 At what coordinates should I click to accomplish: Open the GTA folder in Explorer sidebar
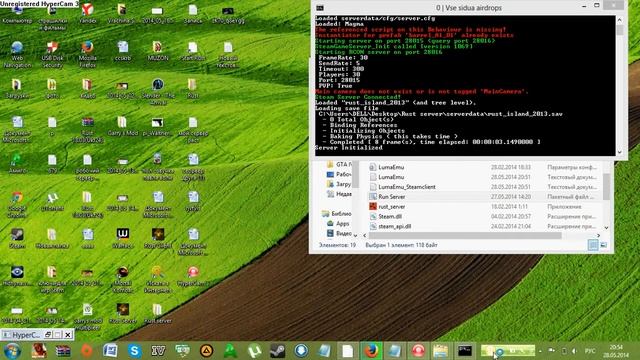point(340,164)
